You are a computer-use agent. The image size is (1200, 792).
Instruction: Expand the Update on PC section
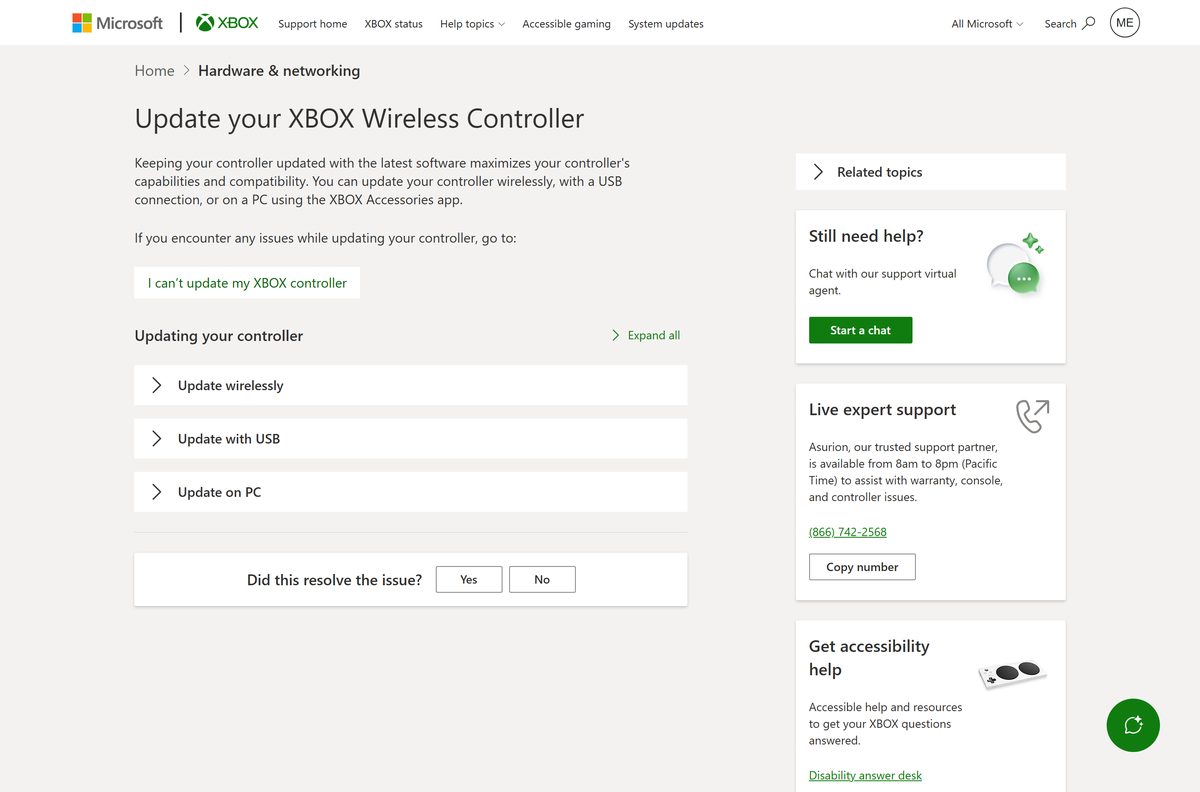click(x=411, y=492)
